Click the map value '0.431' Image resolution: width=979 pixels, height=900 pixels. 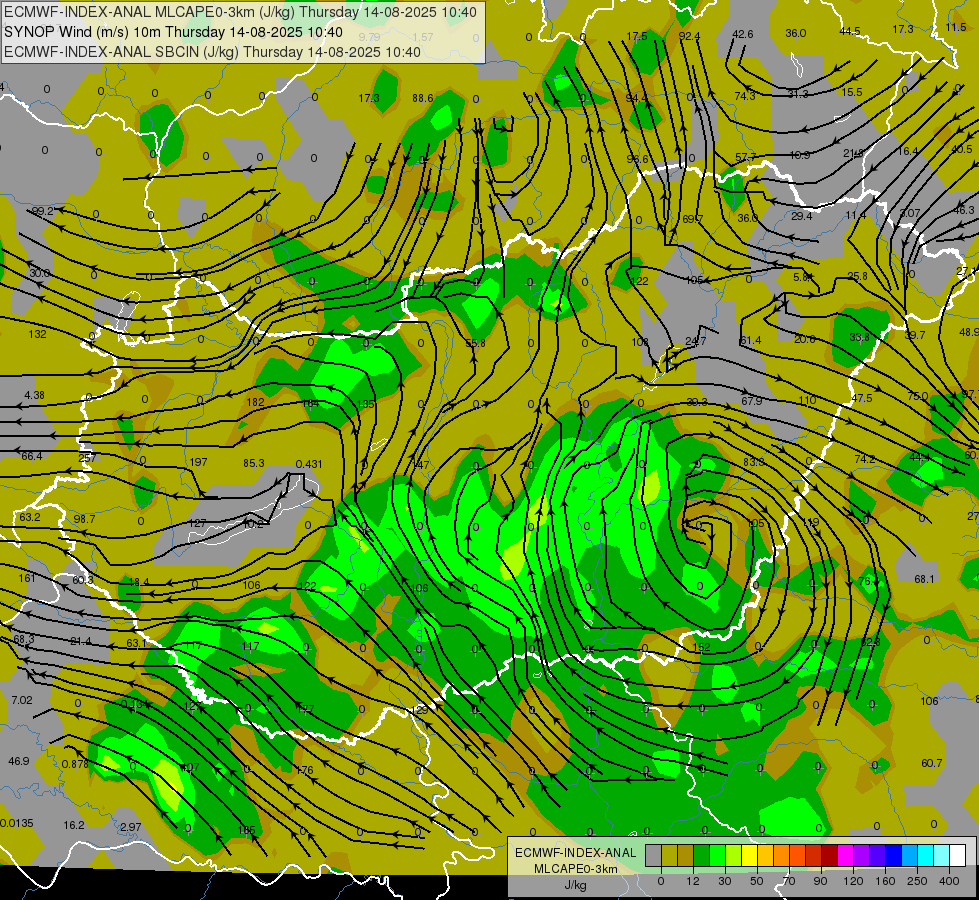[x=308, y=464]
